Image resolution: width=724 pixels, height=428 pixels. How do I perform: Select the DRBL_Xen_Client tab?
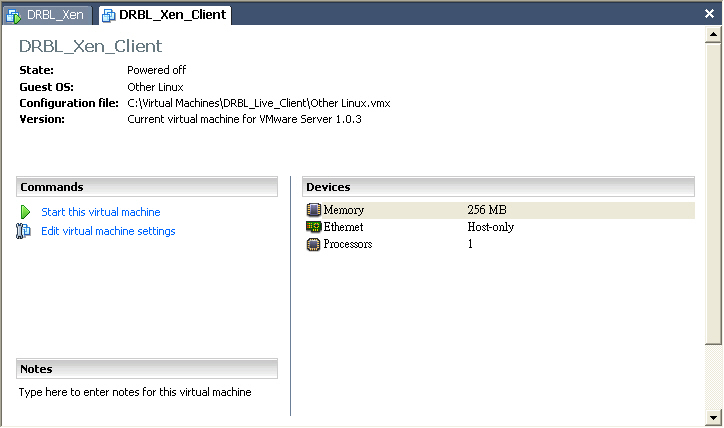click(x=165, y=15)
